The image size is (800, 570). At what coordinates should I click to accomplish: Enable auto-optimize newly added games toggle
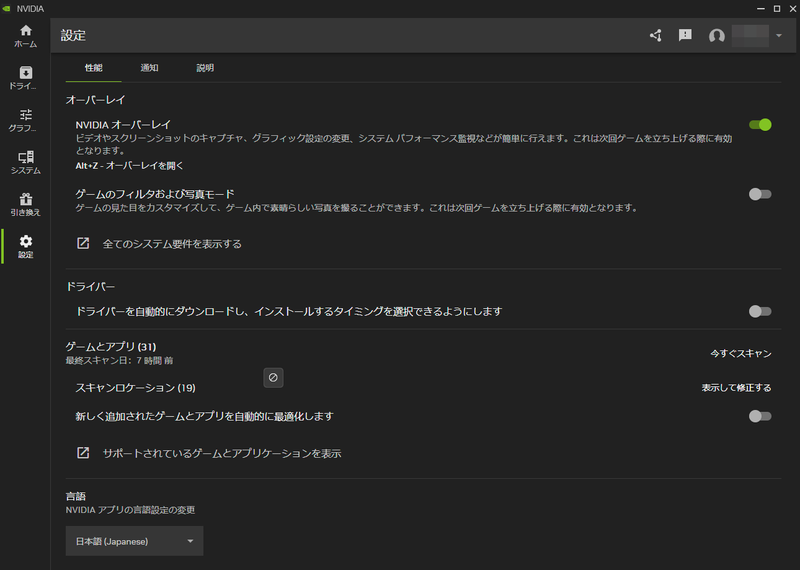tap(760, 416)
